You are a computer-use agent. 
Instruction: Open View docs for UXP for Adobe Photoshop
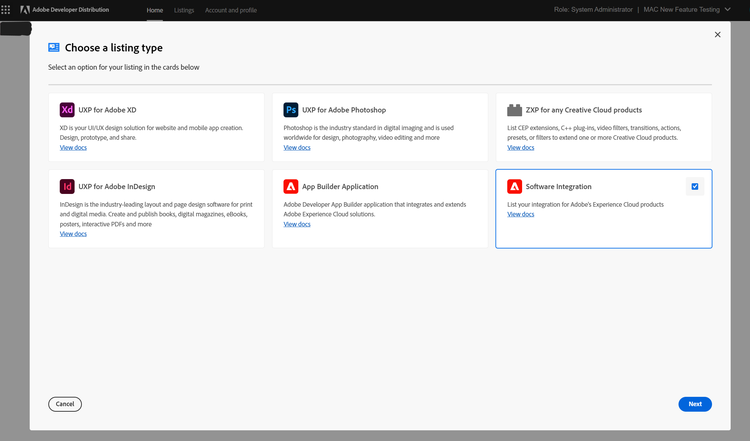tap(297, 147)
